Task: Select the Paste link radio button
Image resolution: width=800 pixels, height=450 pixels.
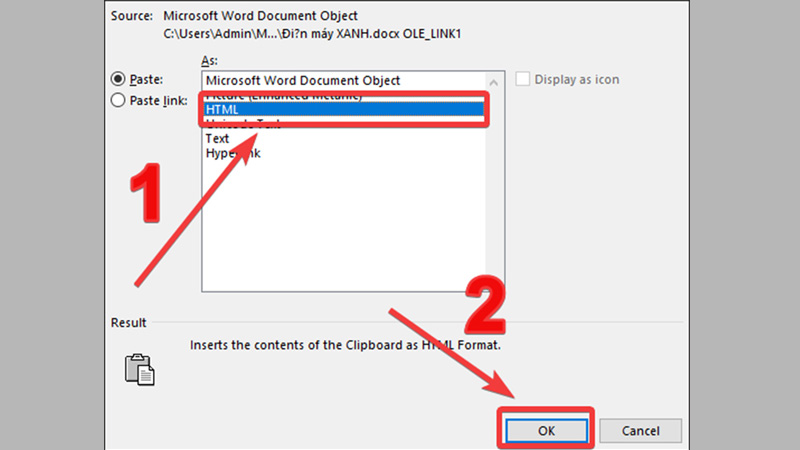Action: pos(118,101)
